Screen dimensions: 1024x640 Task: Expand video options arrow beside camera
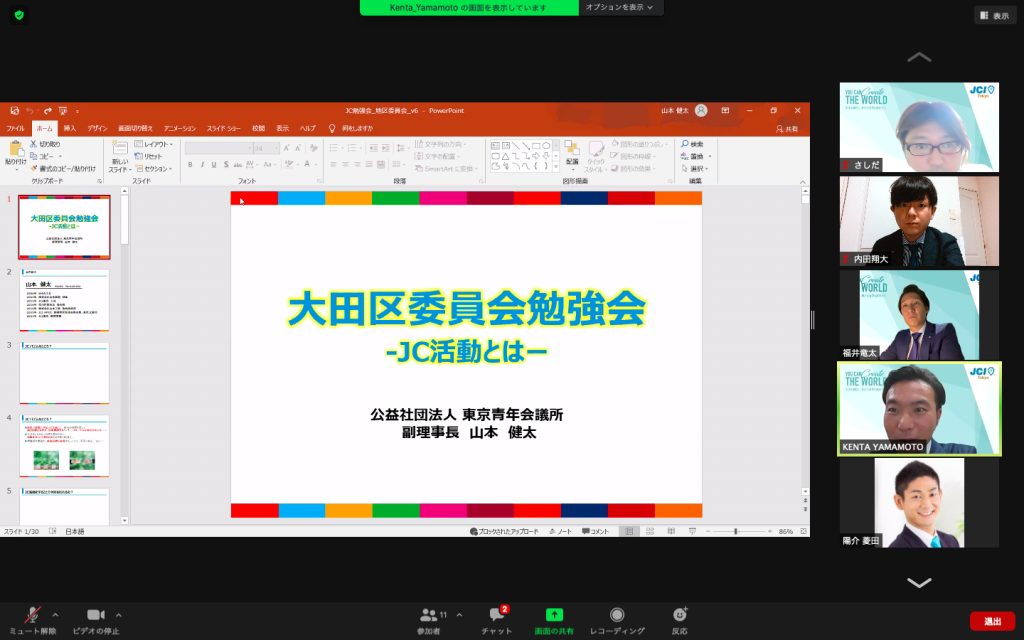(119, 614)
